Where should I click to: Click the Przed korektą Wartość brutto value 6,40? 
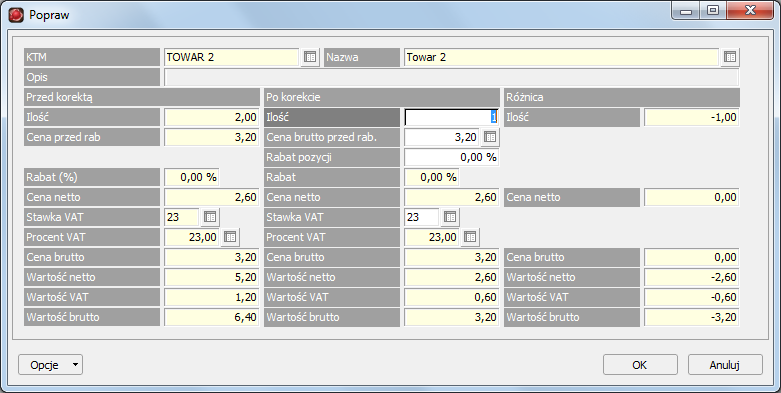click(x=212, y=317)
